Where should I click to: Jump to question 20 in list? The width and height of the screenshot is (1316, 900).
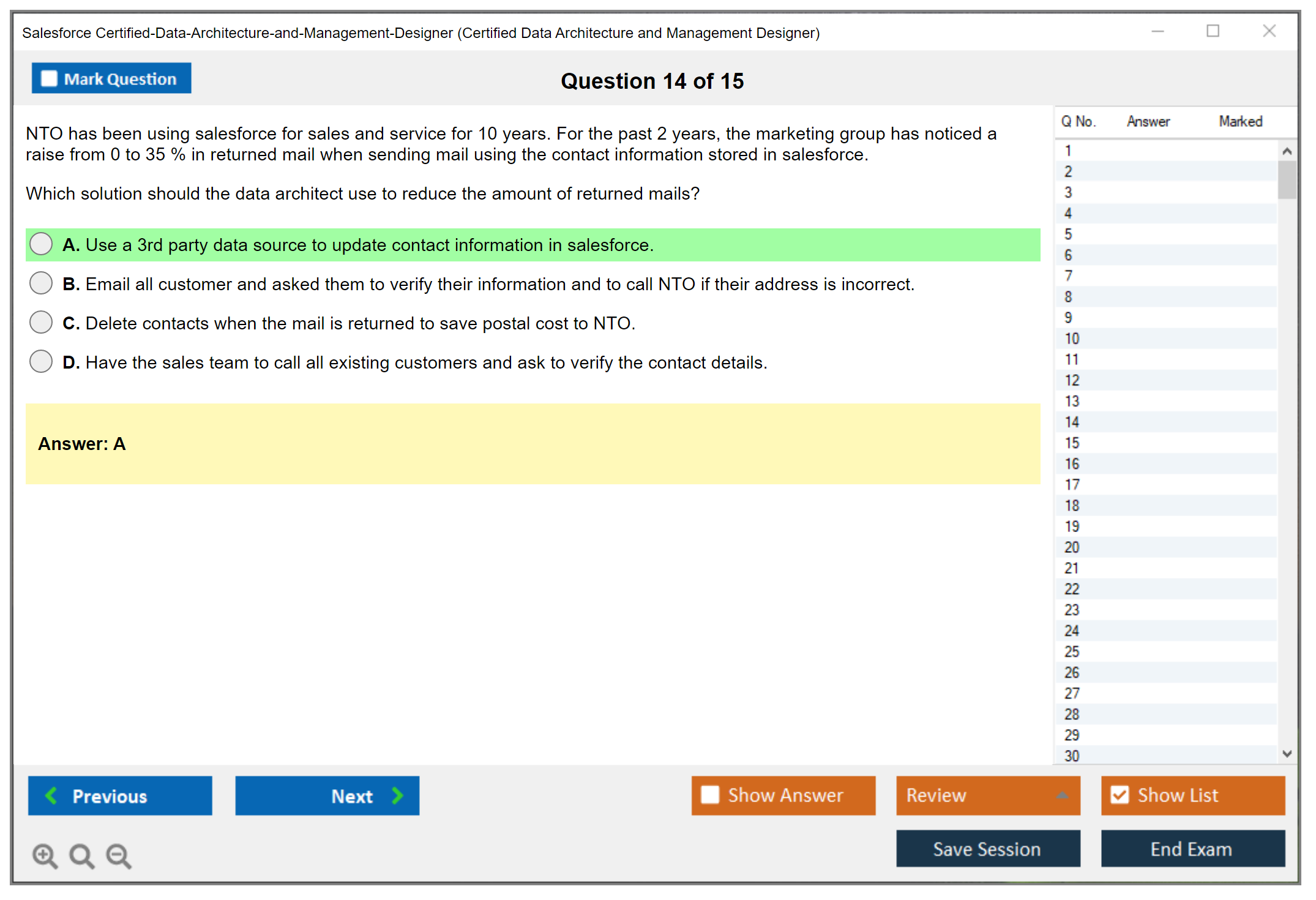tap(1072, 547)
